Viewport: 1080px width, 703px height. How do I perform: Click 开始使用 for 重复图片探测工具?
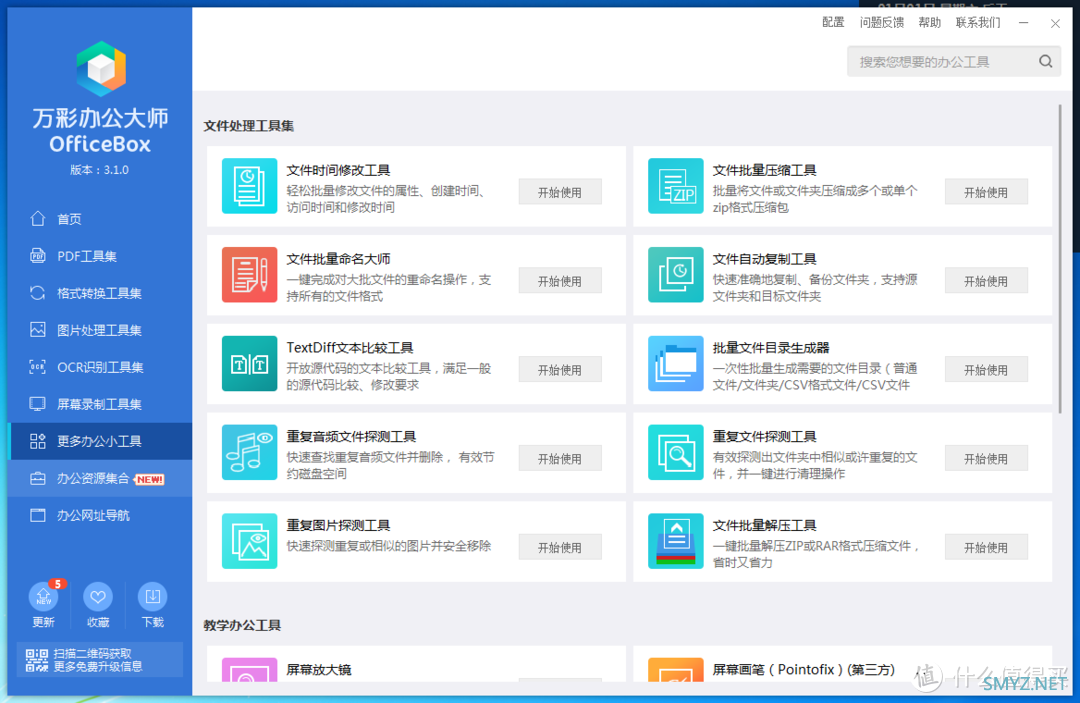(560, 547)
